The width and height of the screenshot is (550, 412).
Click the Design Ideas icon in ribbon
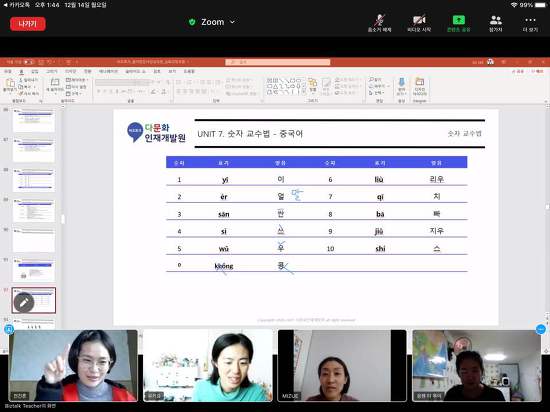(x=420, y=86)
